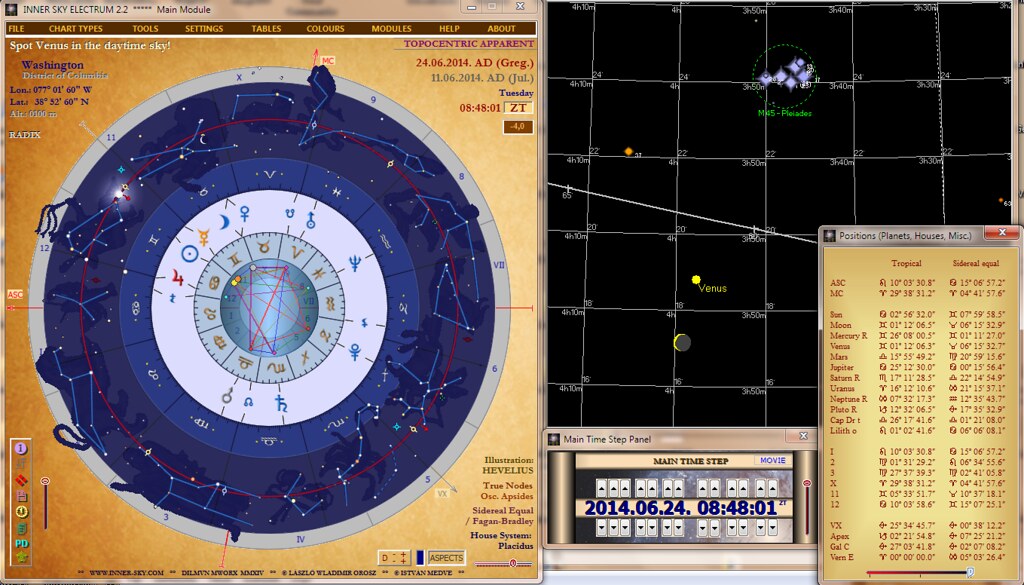1024x585 pixels.
Task: Click the Venus marker in the sky view
Action: [696, 280]
